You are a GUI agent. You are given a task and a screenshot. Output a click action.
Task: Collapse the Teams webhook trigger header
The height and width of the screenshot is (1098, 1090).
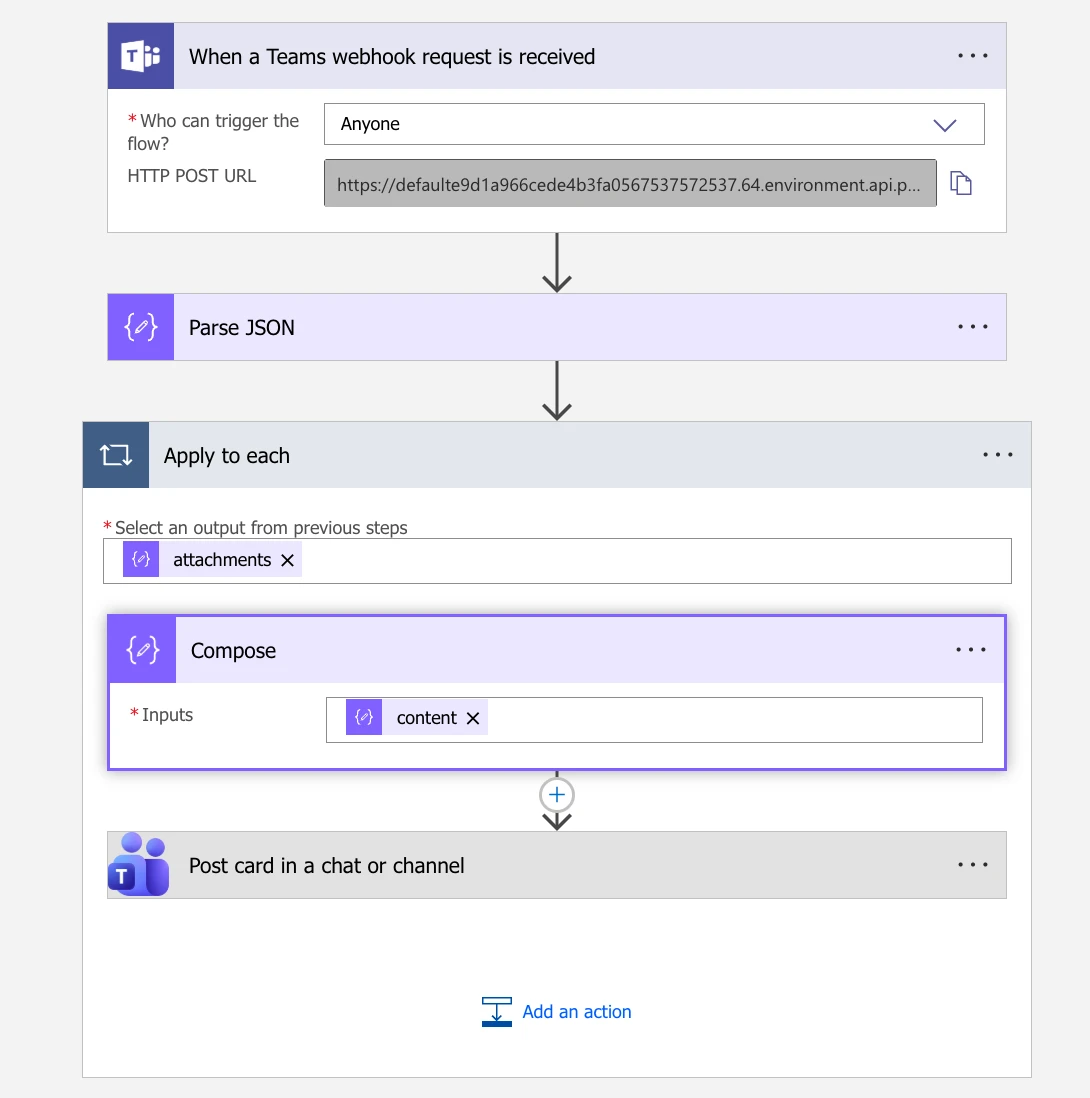coord(557,56)
